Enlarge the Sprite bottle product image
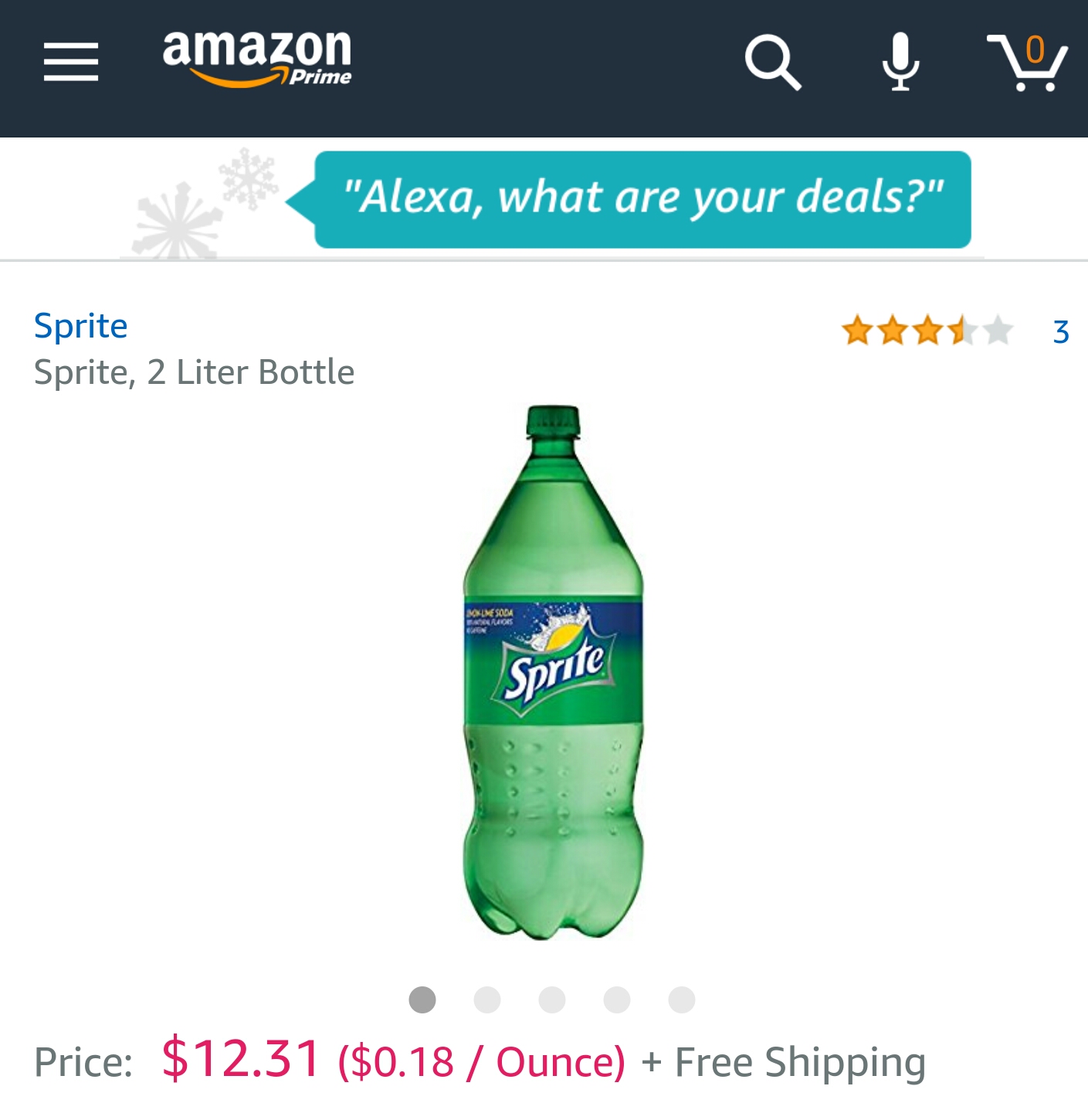The width and height of the screenshot is (1088, 1120). point(553,672)
